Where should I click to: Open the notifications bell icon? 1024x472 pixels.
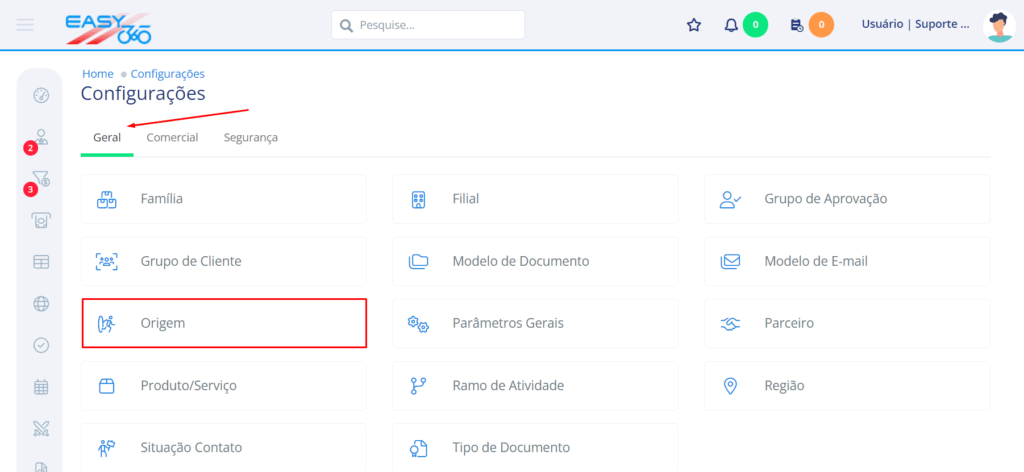click(731, 25)
